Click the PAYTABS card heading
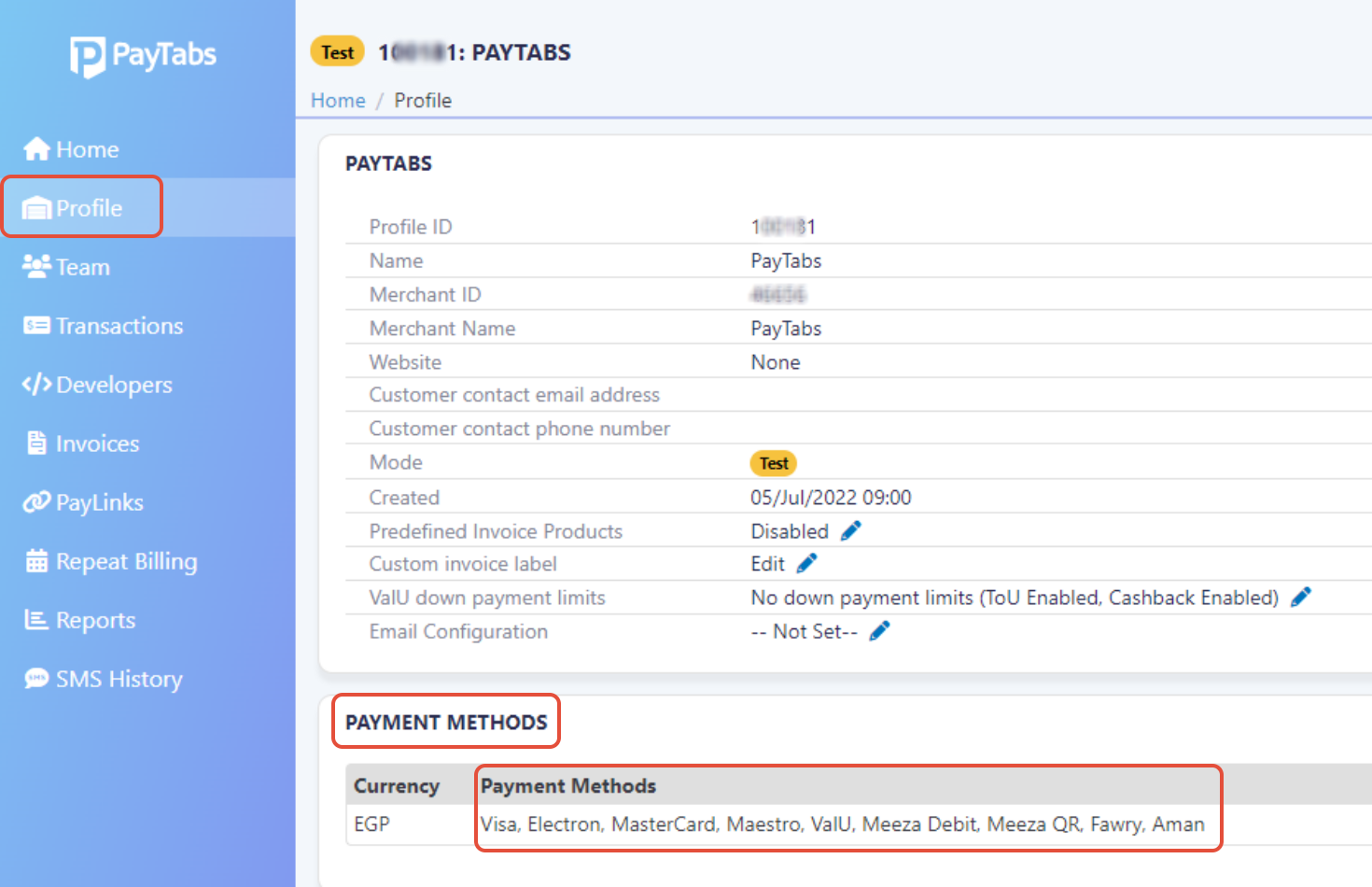 [388, 163]
